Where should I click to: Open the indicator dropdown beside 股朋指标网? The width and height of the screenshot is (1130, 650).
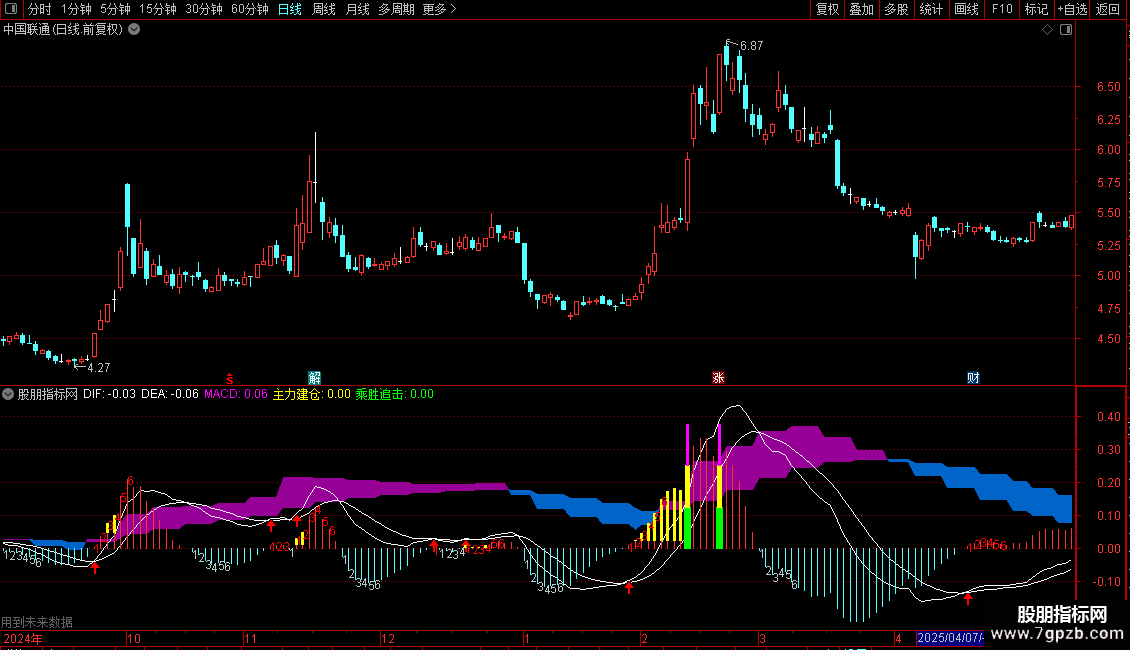click(x=8, y=394)
